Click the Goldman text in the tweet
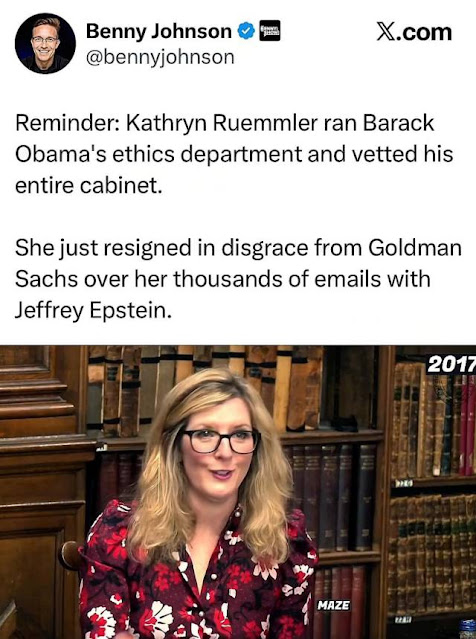 pos(415,248)
